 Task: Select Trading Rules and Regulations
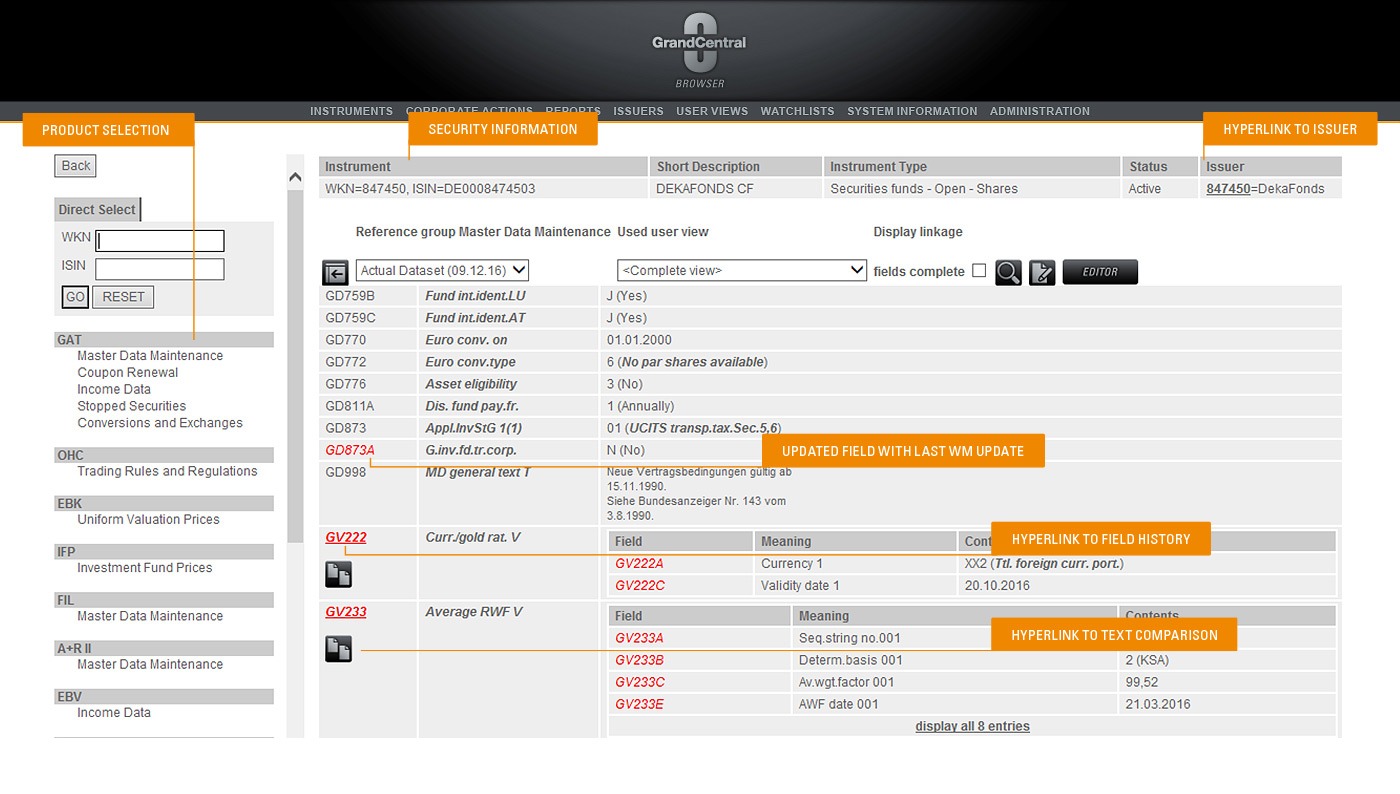(167, 471)
